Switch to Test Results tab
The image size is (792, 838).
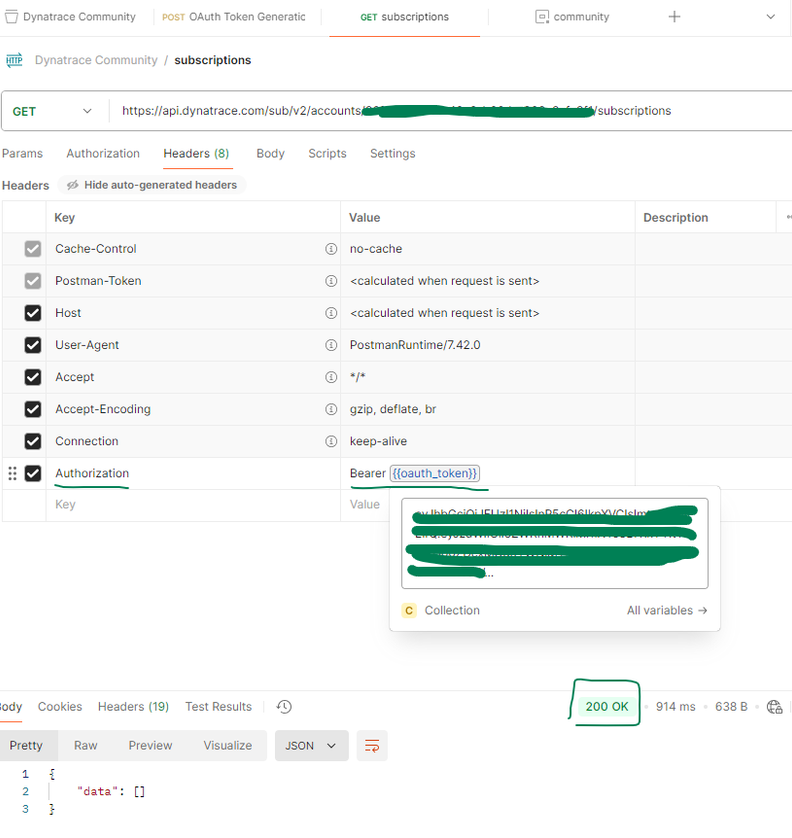pos(218,707)
